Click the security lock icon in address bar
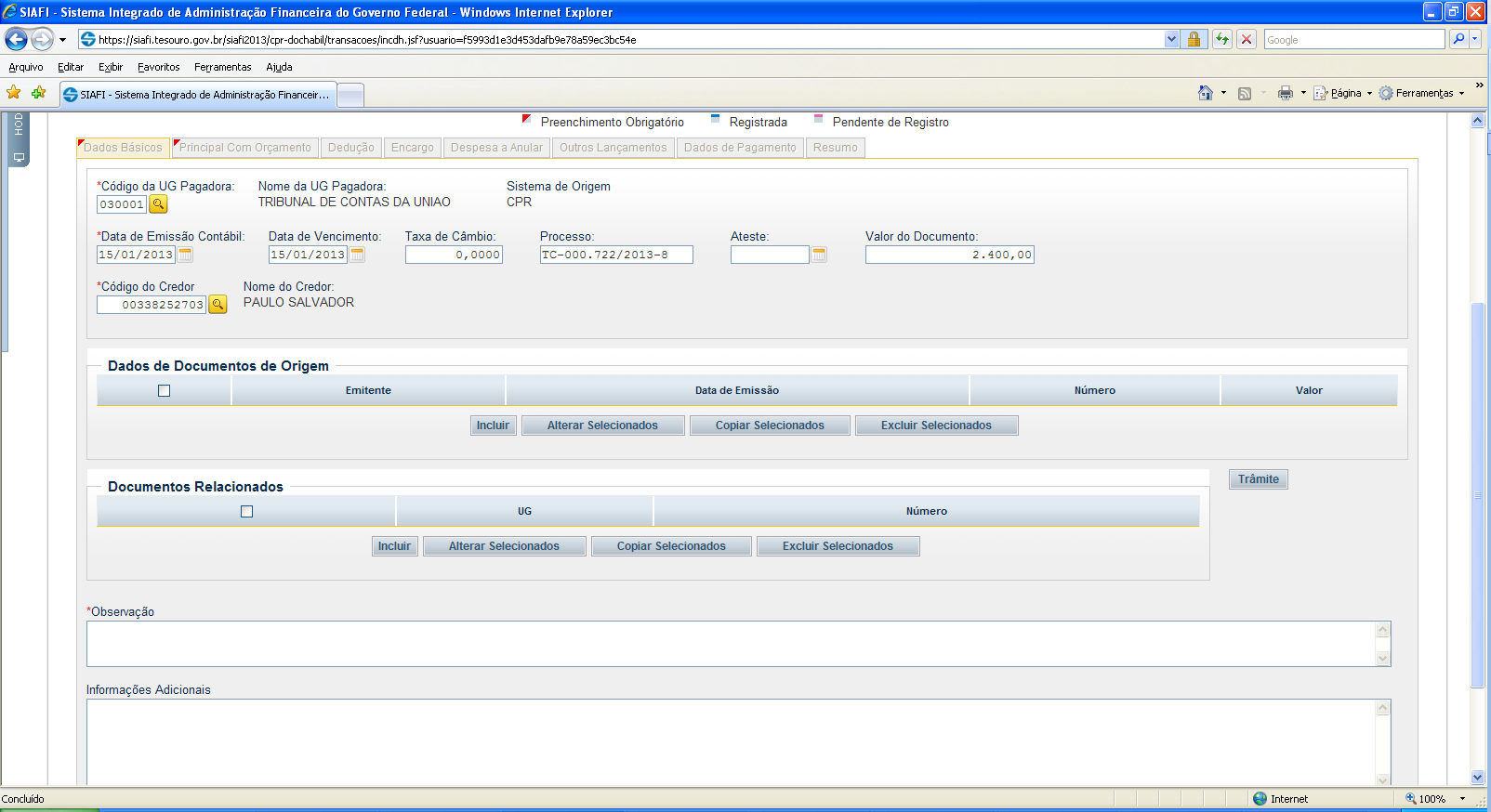This screenshot has height=812, width=1491. tap(1194, 39)
